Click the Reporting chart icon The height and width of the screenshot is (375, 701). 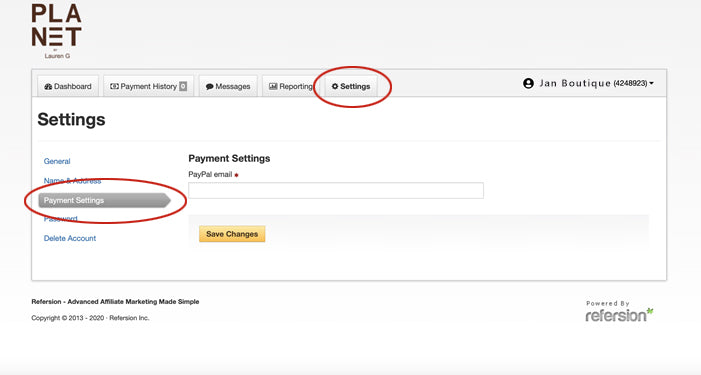click(273, 86)
